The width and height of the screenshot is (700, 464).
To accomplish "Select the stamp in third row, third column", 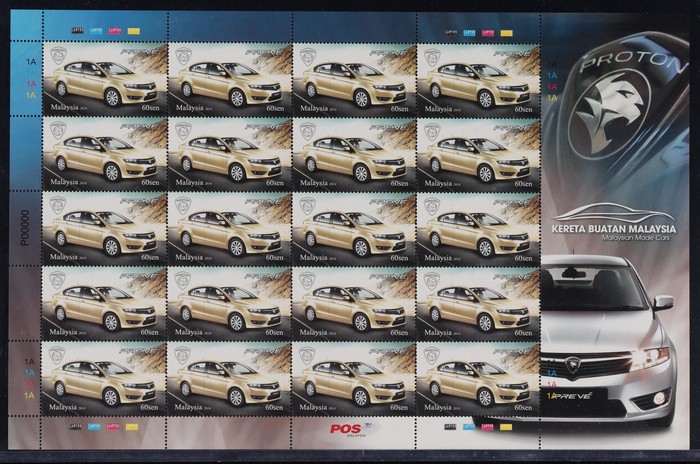I will coord(353,229).
